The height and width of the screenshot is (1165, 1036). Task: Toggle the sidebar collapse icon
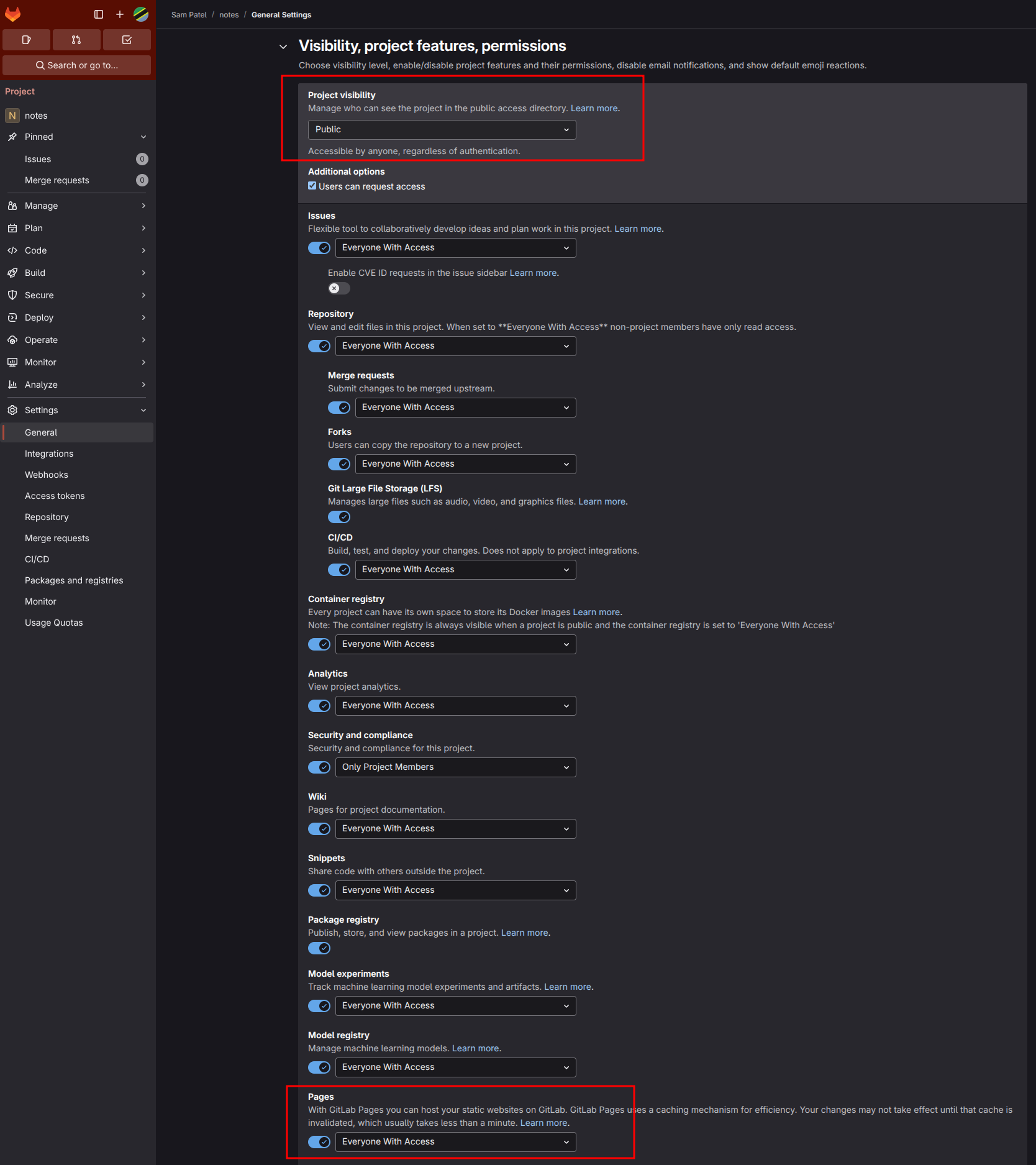point(99,14)
